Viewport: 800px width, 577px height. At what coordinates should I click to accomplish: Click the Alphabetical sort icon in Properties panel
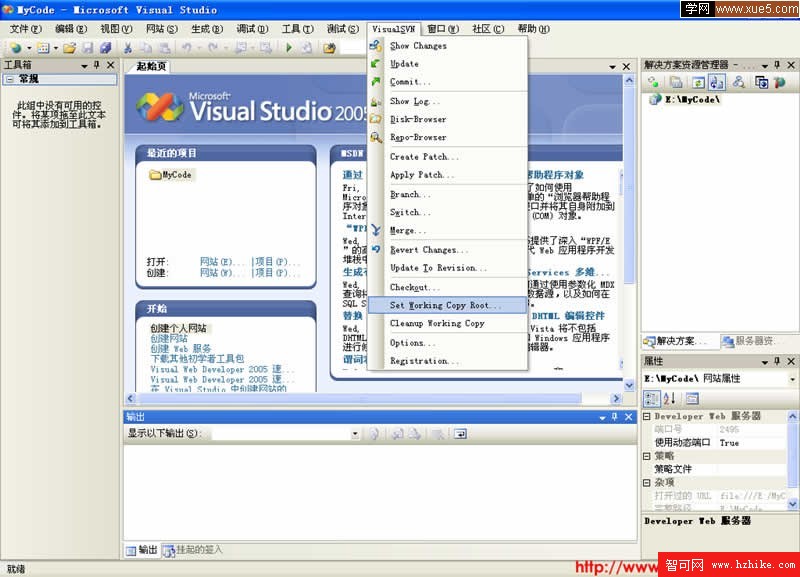coord(669,398)
